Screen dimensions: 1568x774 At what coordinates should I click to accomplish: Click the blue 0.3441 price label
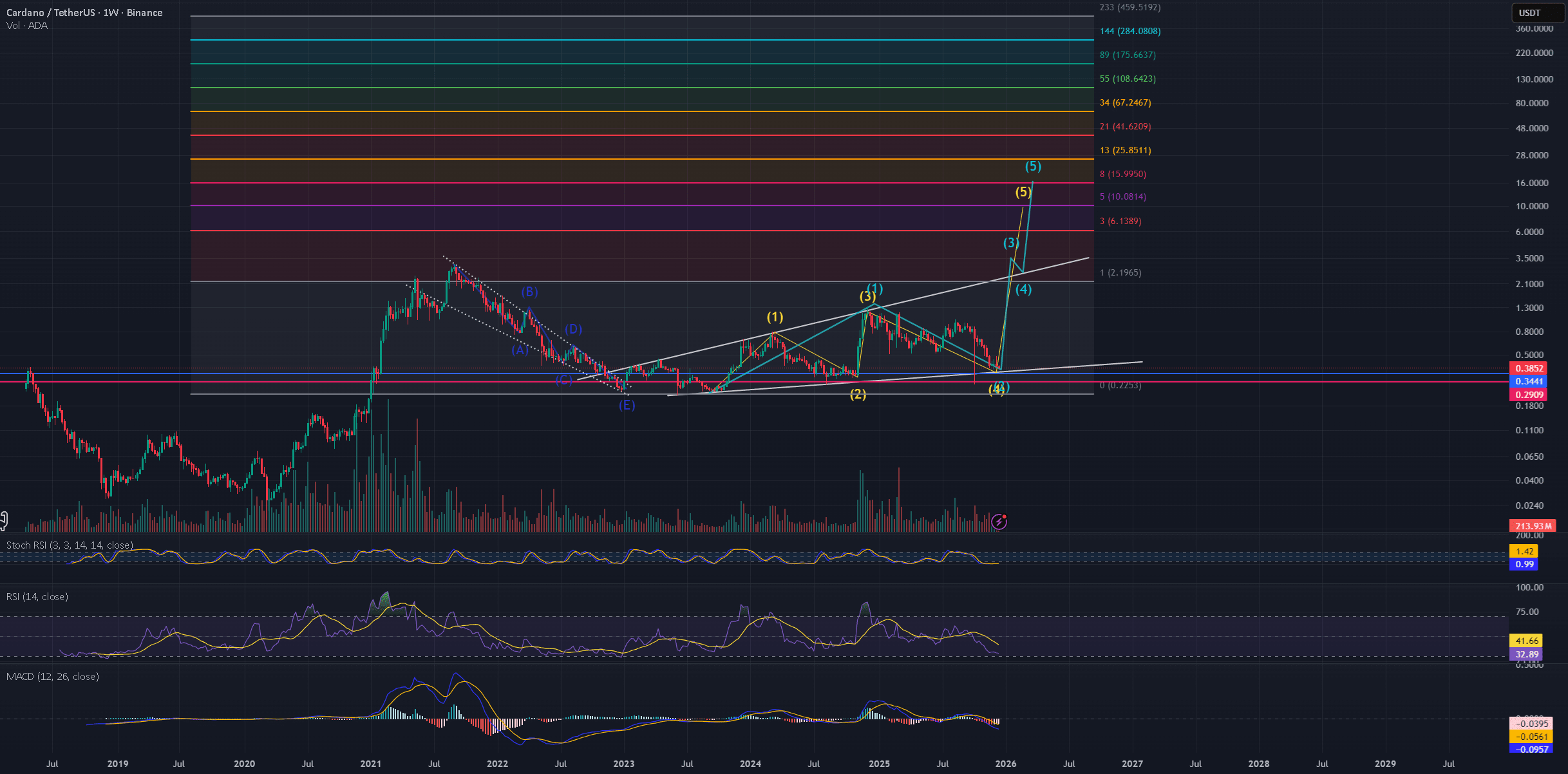tap(1529, 381)
